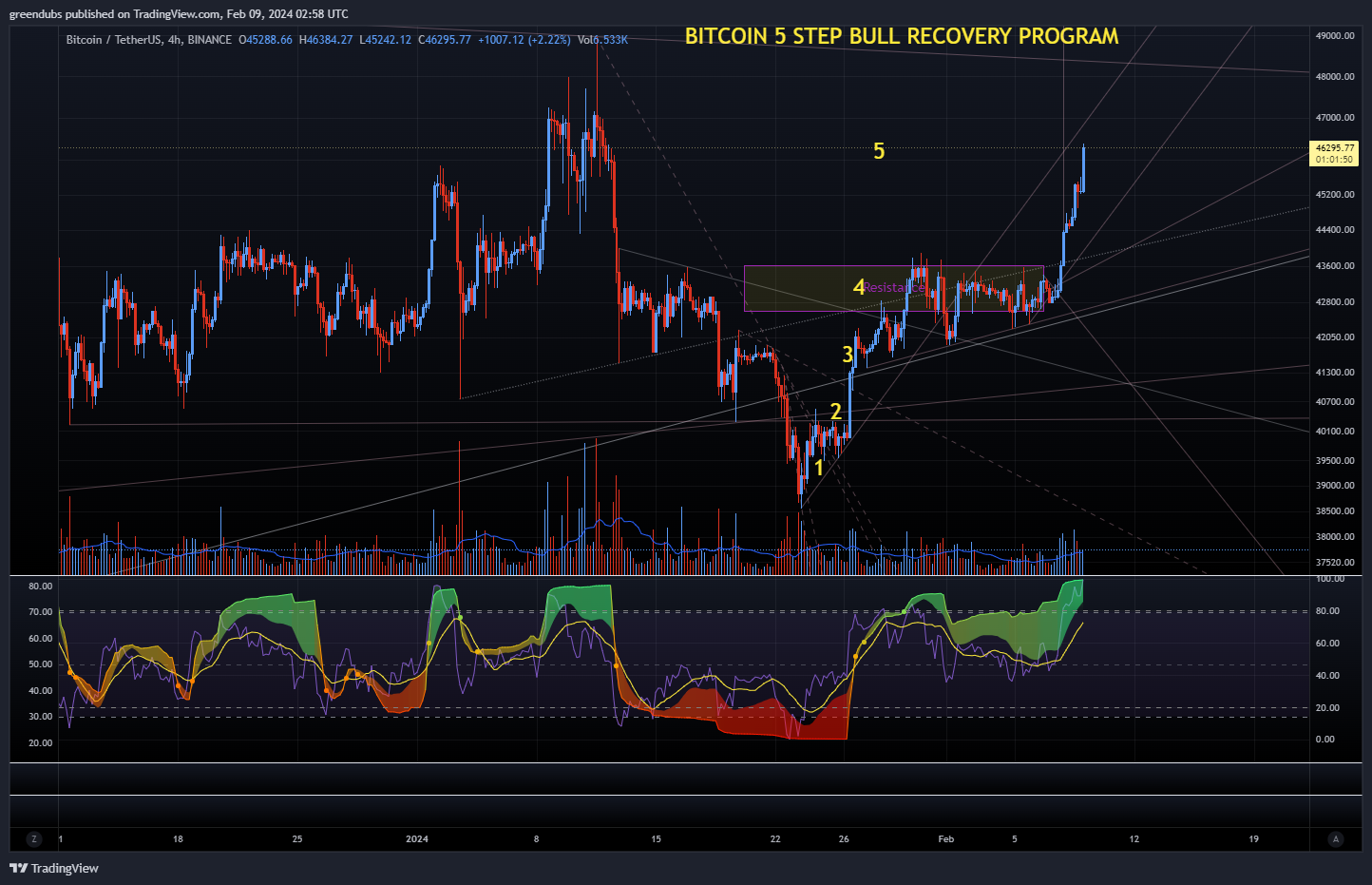Image resolution: width=1372 pixels, height=885 pixels.
Task: Click the 41300.00 price axis label
Action: (1335, 372)
